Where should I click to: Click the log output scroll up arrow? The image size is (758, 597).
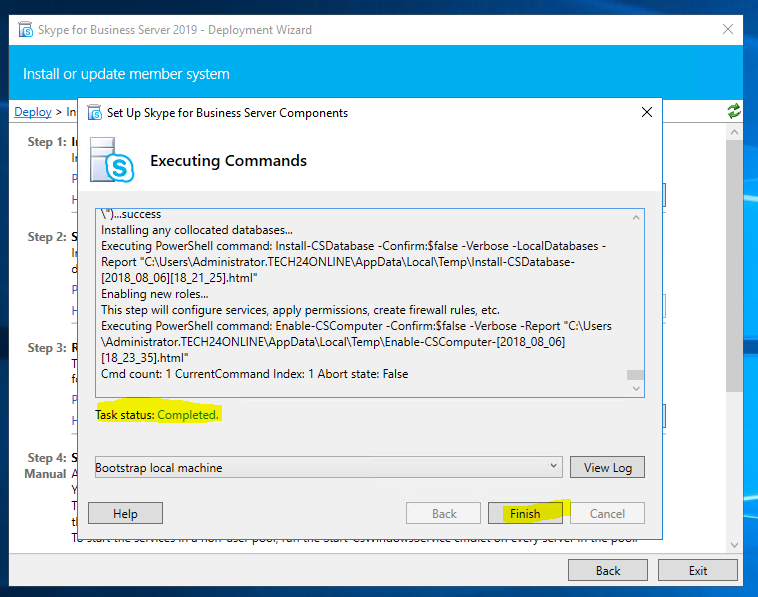pyautogui.click(x=636, y=218)
